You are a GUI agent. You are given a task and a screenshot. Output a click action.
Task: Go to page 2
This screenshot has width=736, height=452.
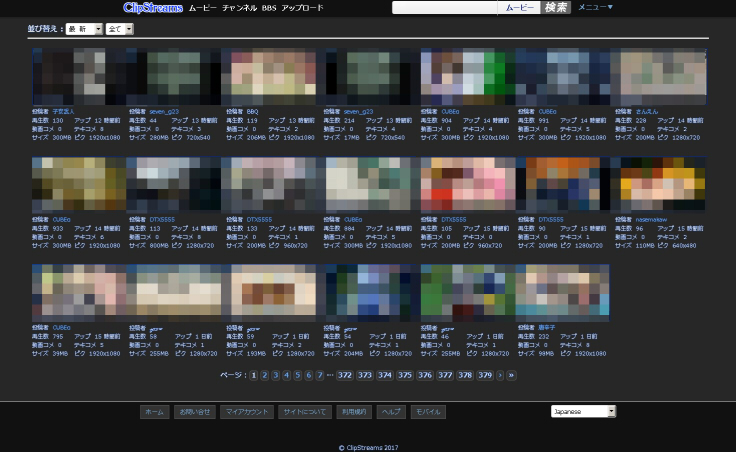pyautogui.click(x=265, y=375)
